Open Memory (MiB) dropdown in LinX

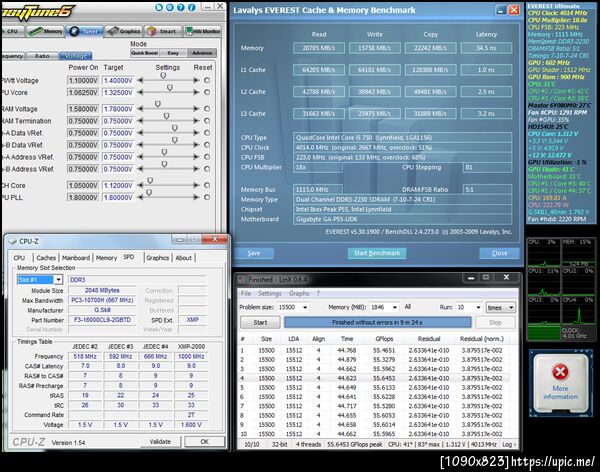(395, 307)
